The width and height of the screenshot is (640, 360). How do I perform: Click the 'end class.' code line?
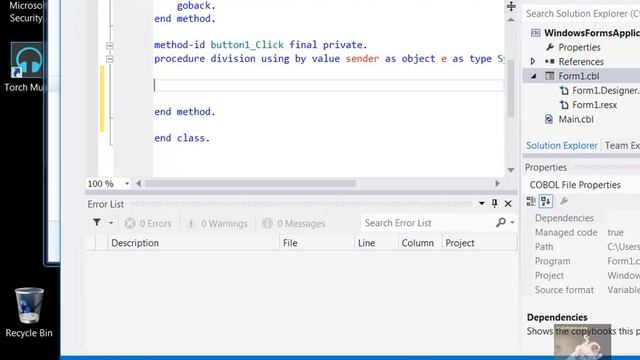click(x=182, y=138)
